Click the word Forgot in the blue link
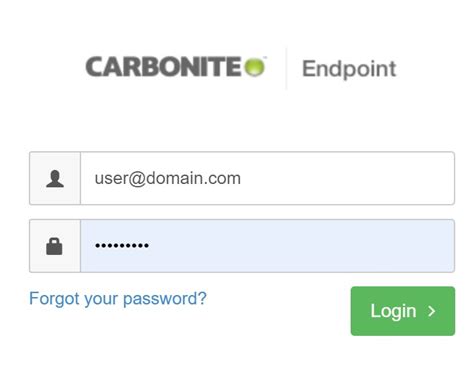Viewport: 474px width, 374px height. point(55,299)
